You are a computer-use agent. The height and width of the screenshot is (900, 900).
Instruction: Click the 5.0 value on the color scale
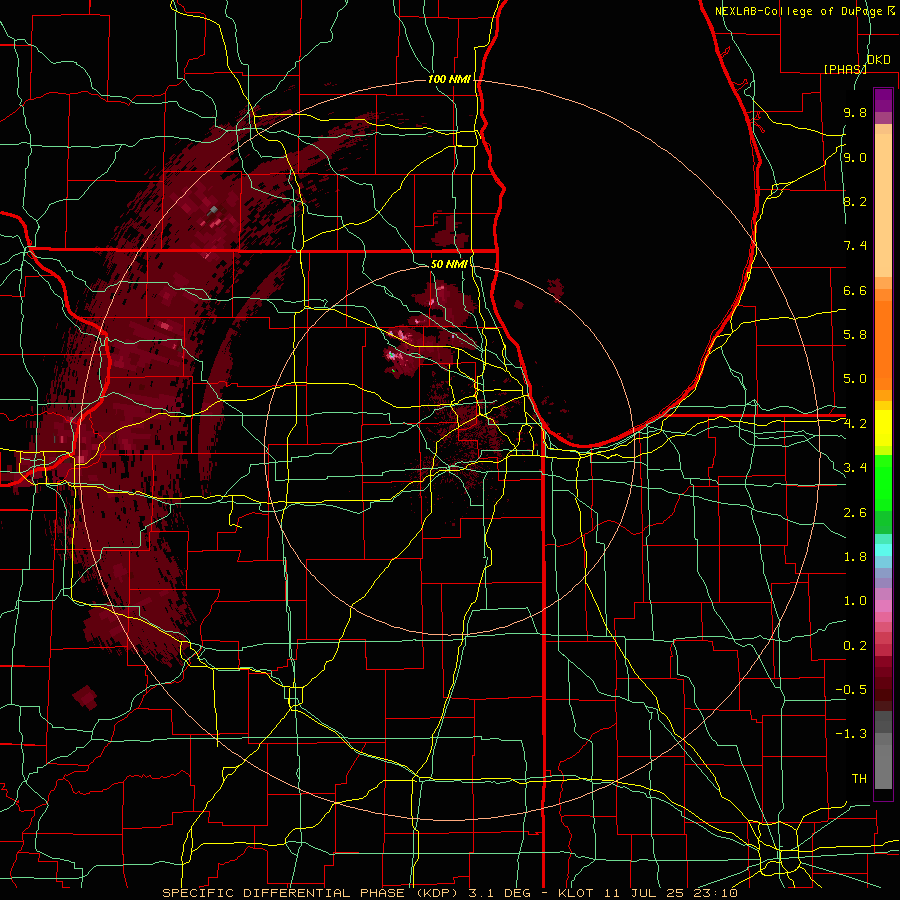[855, 379]
